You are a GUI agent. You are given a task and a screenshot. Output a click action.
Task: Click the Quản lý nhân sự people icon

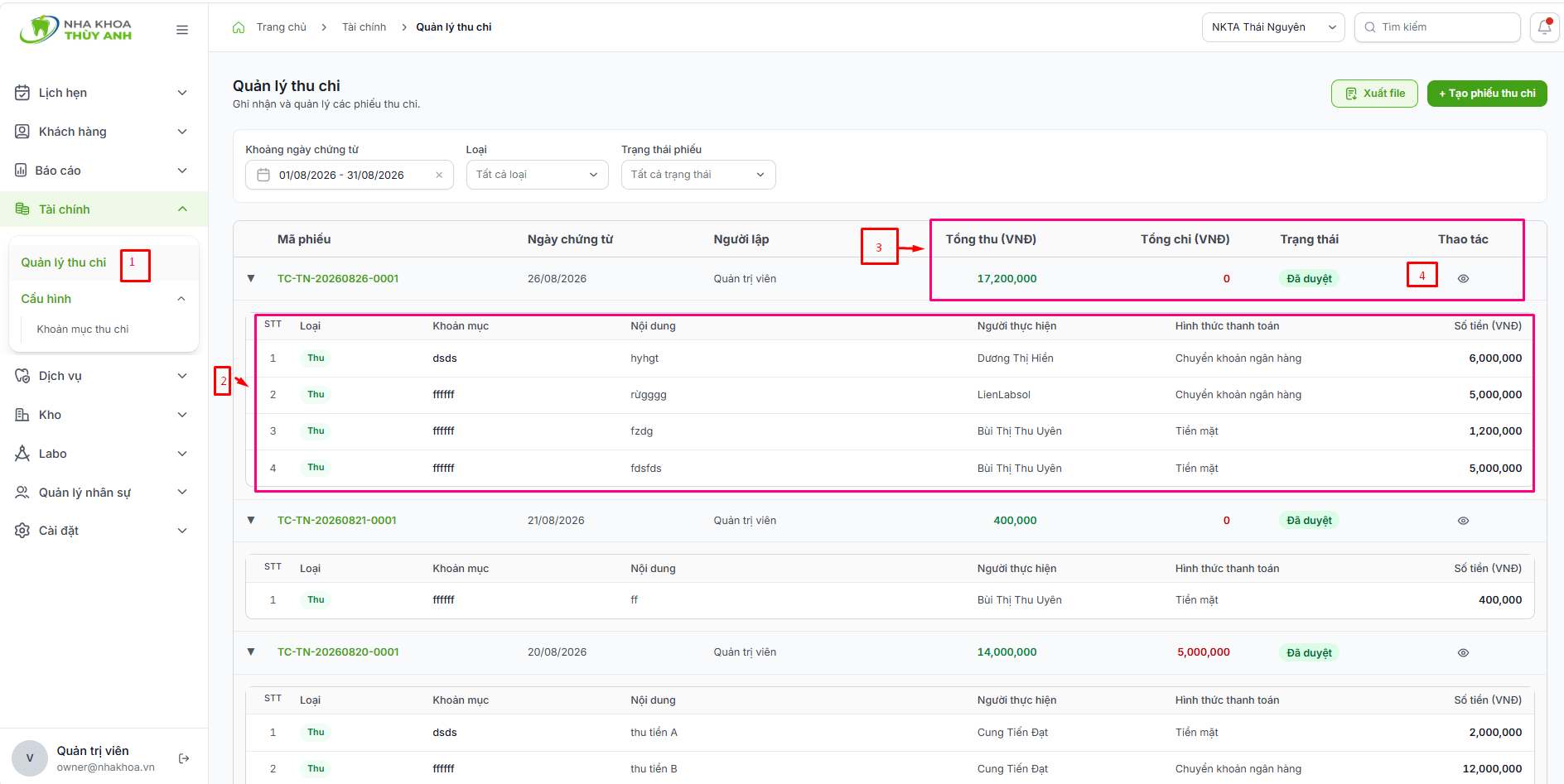tap(22, 493)
